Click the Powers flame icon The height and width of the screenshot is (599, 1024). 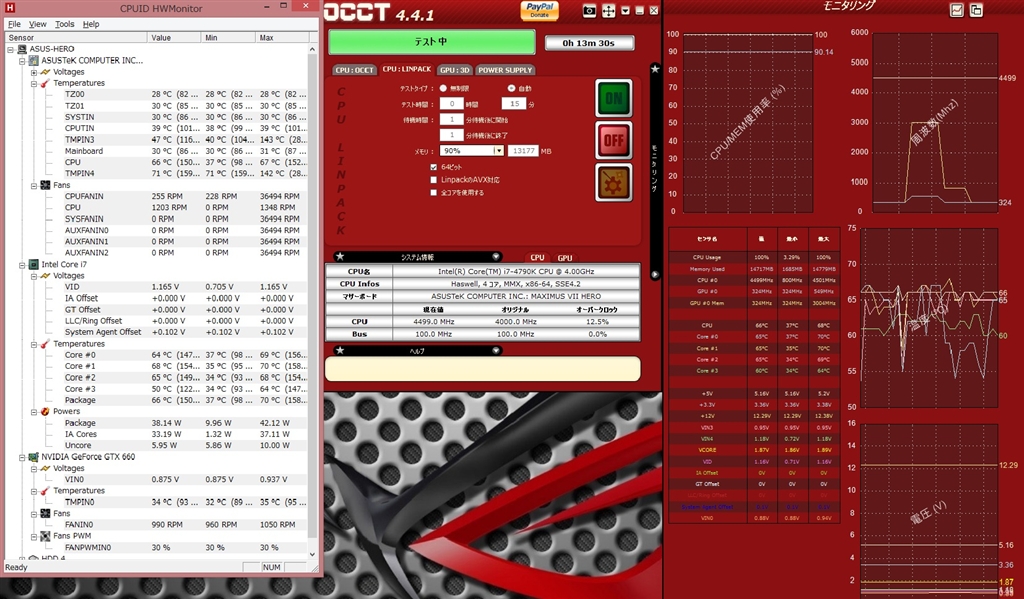[45, 412]
